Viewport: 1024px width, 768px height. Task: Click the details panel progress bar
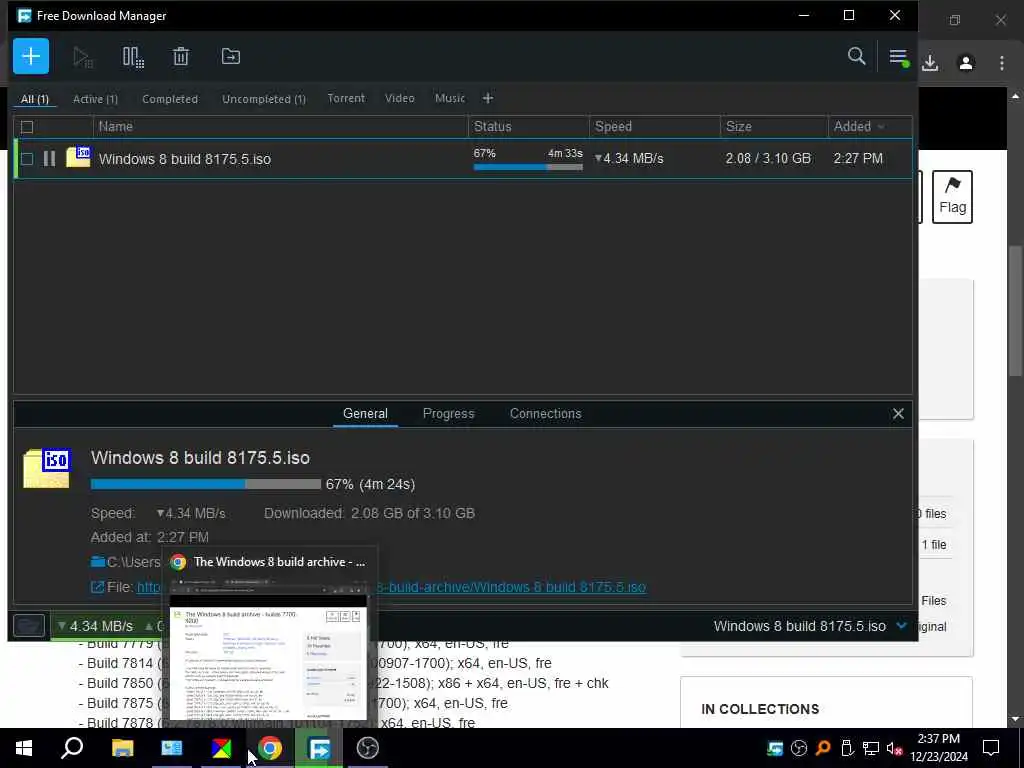(x=206, y=485)
